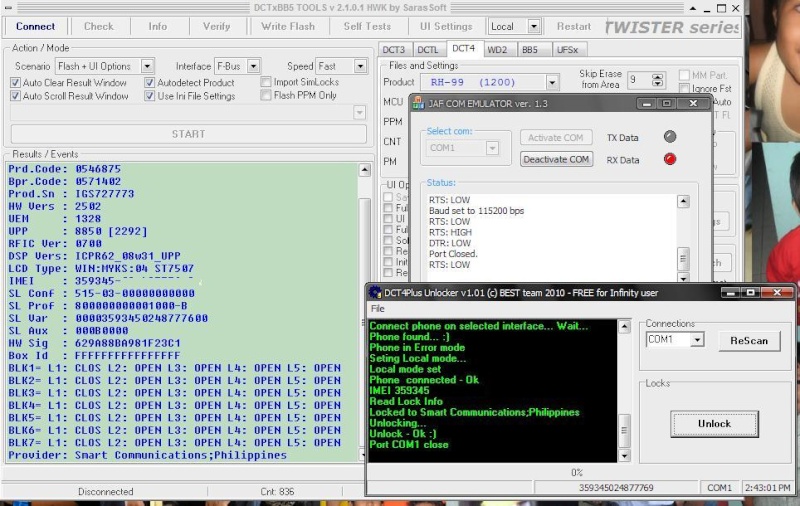Expand the Local mode dropdown
This screenshot has width=800, height=506.
point(534,26)
